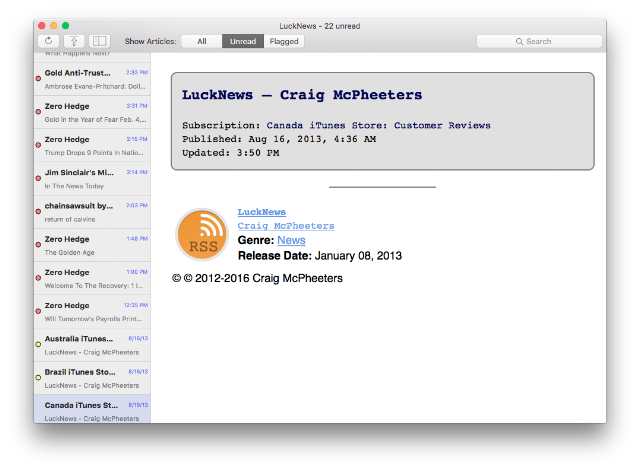
Task: Close the LuckNews window
Action: click(42, 26)
